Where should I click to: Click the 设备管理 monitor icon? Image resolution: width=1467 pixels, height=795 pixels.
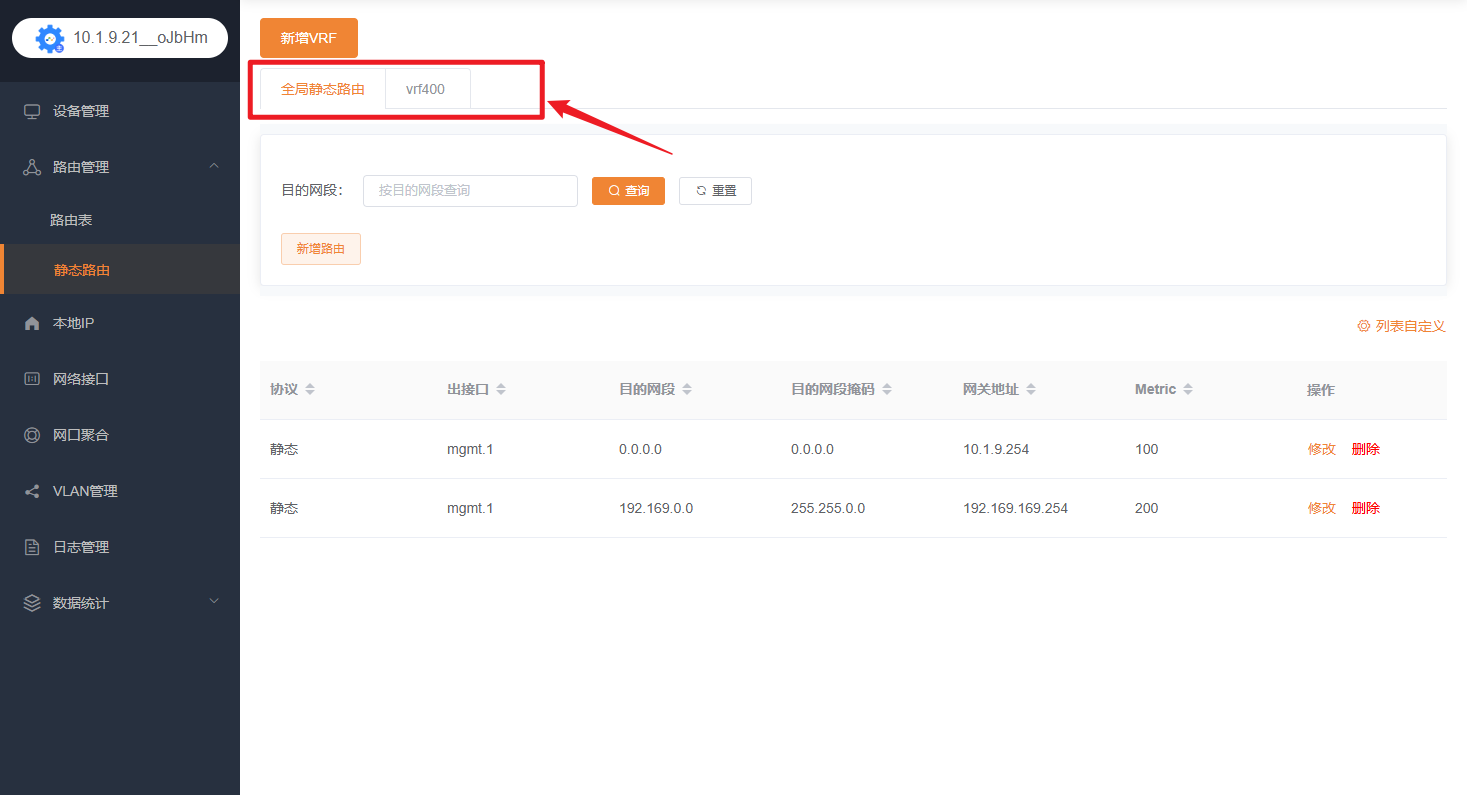[32, 111]
